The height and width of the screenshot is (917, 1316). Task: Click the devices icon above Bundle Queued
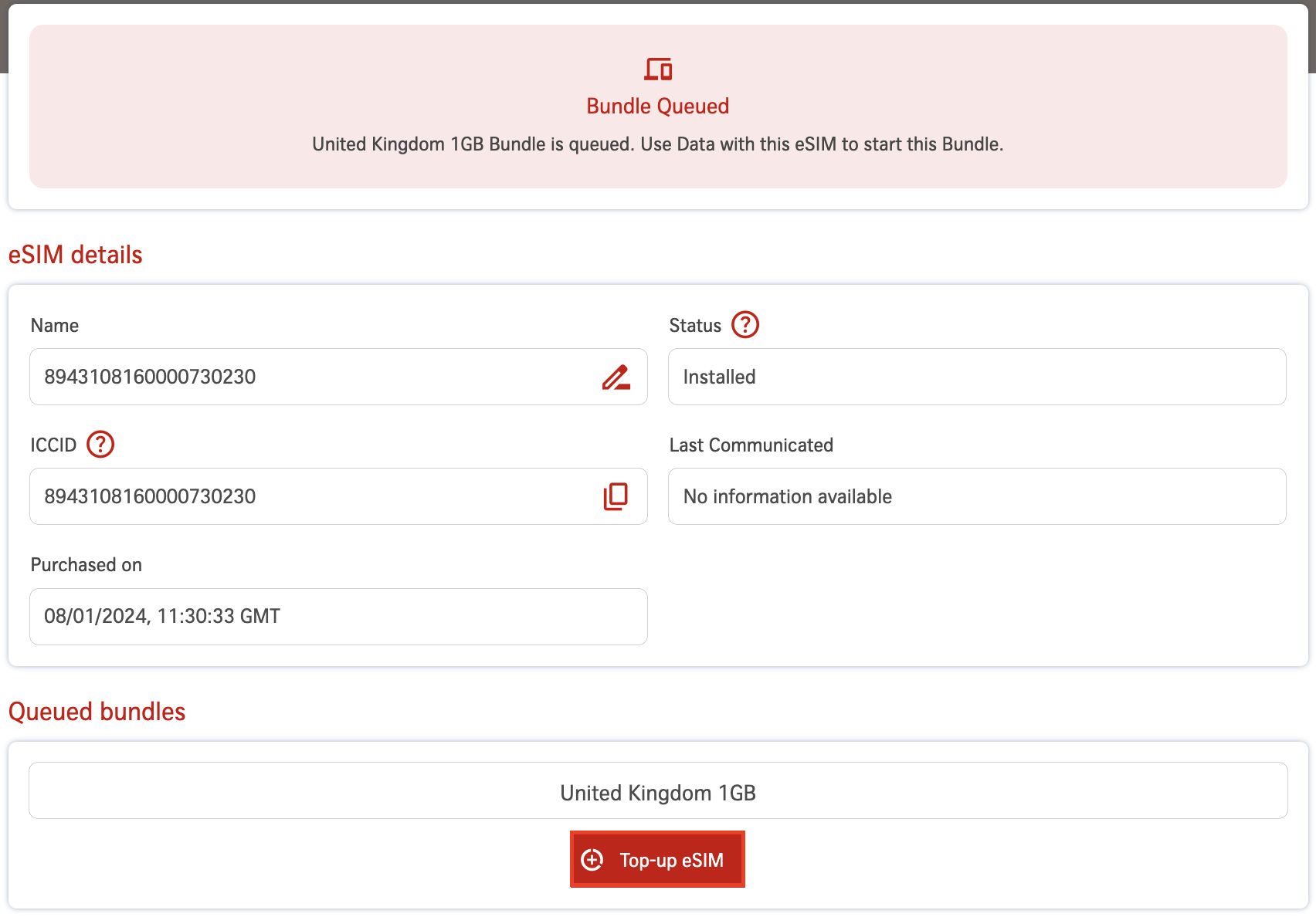click(x=658, y=69)
